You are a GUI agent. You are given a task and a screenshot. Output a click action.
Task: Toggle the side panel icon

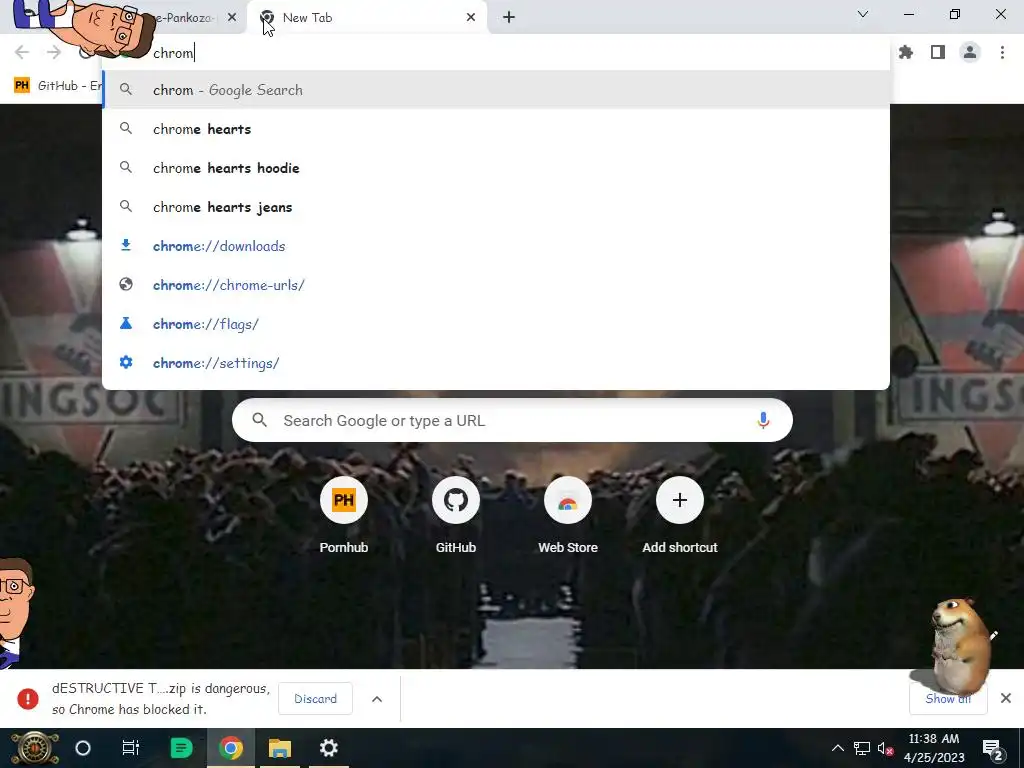click(938, 52)
